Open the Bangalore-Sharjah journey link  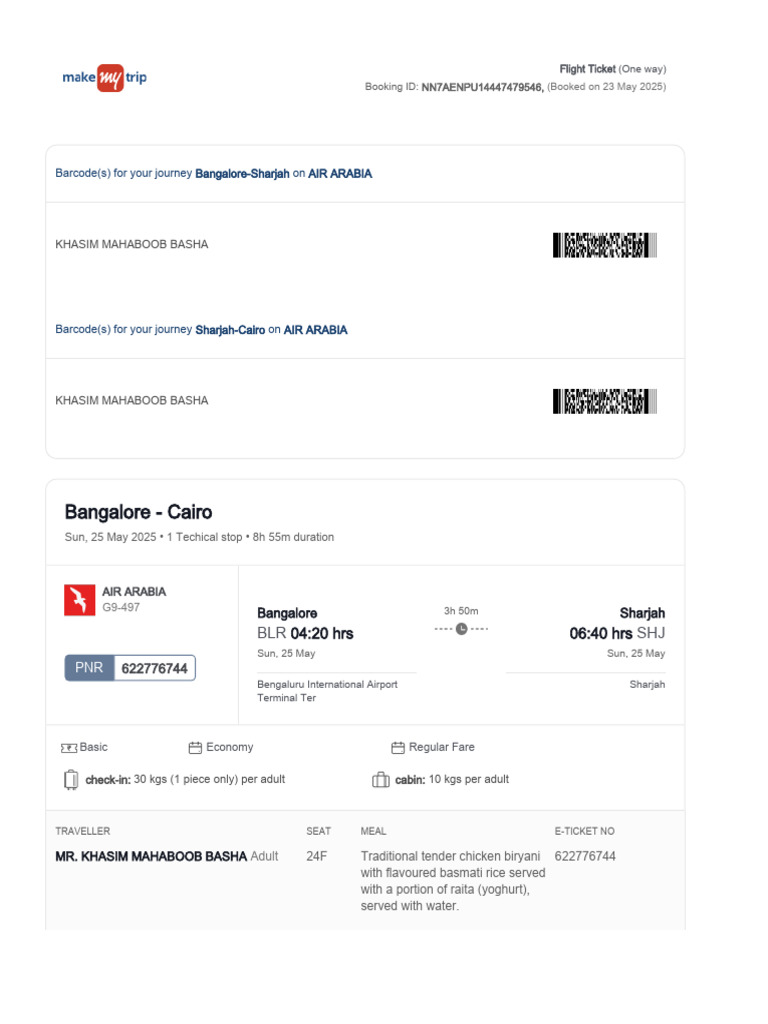coord(243,174)
